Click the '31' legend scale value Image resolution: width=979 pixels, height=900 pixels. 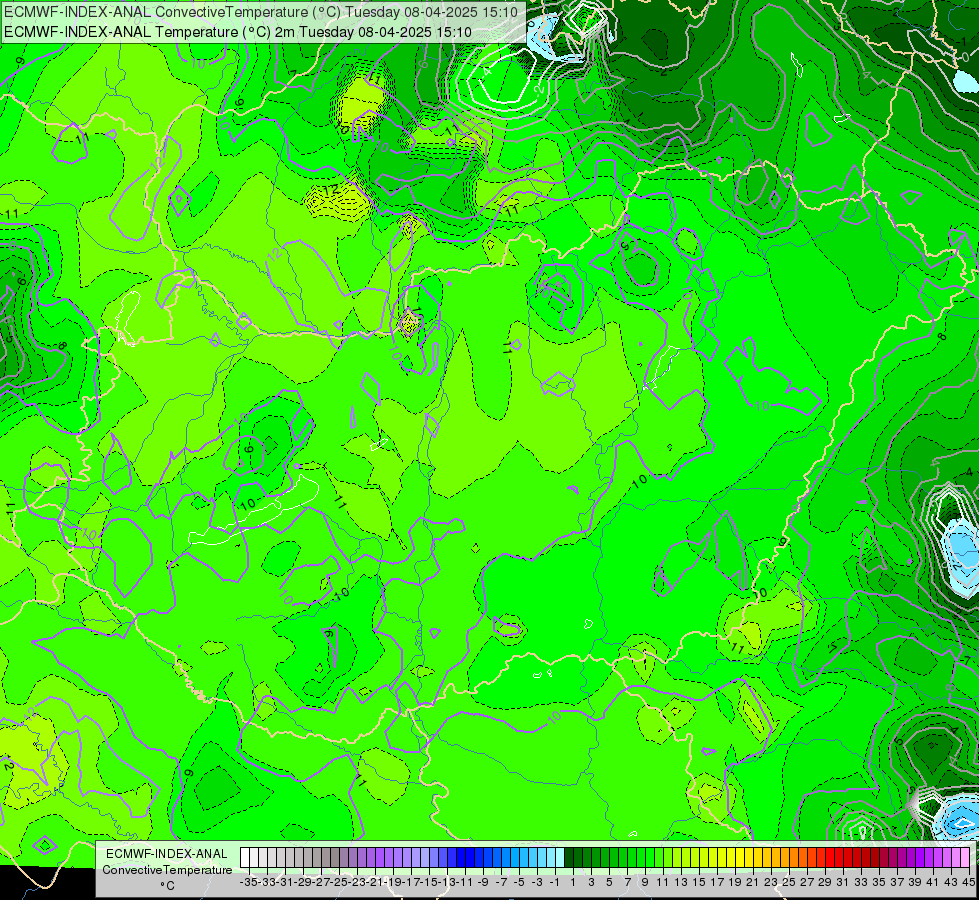tap(843, 882)
